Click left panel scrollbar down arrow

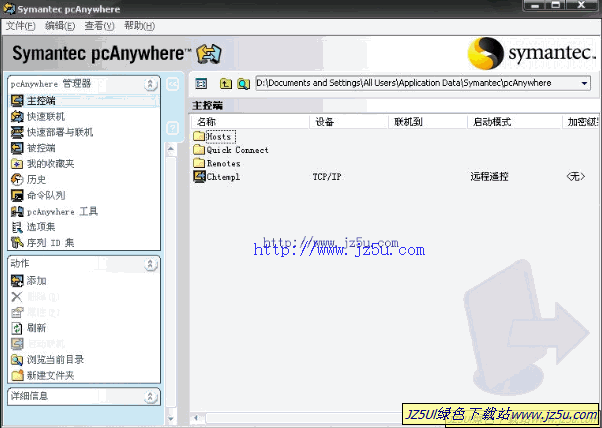coord(171,418)
